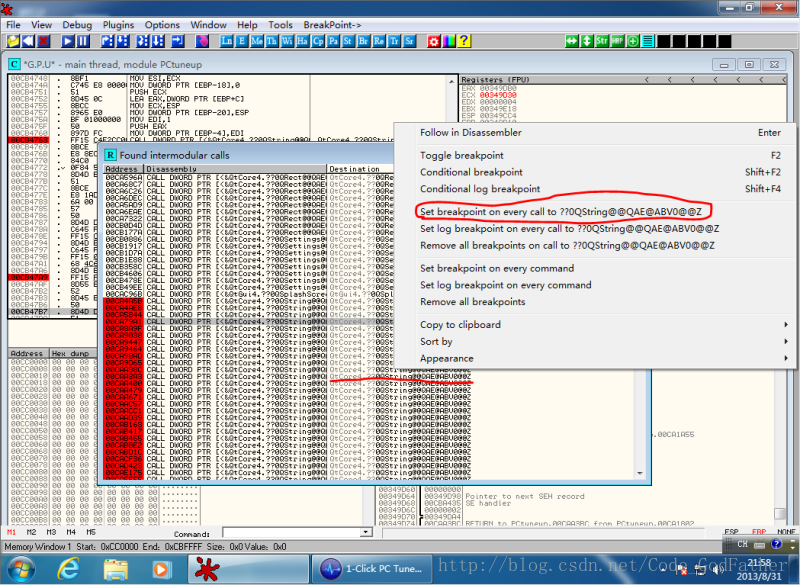Click the rainbow appearance options icon
This screenshot has height=585, width=800.
click(449, 41)
